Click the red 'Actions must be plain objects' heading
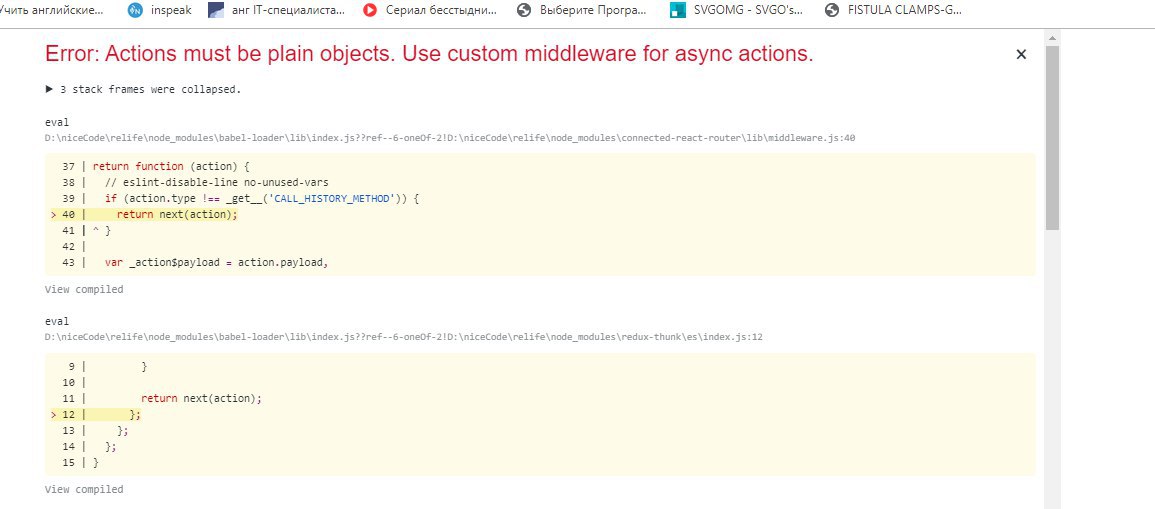This screenshot has height=509, width=1155. [429, 55]
